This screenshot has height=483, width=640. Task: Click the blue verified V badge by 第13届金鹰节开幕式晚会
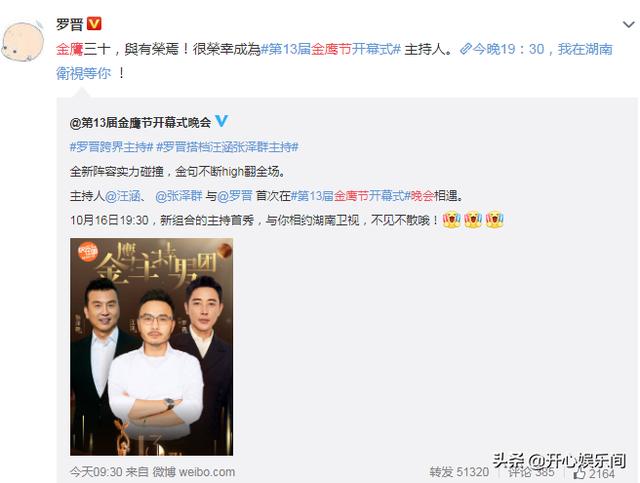[x=221, y=121]
